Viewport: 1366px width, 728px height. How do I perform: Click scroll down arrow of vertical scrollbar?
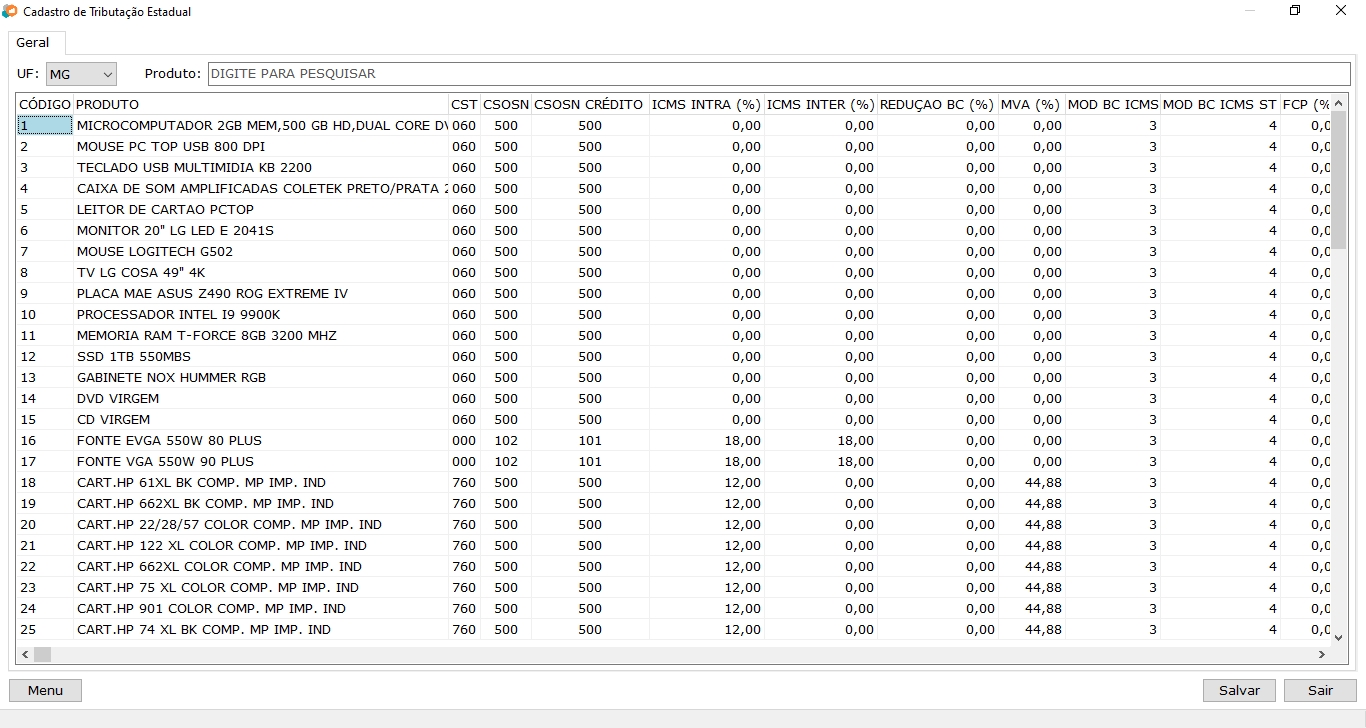click(1339, 635)
